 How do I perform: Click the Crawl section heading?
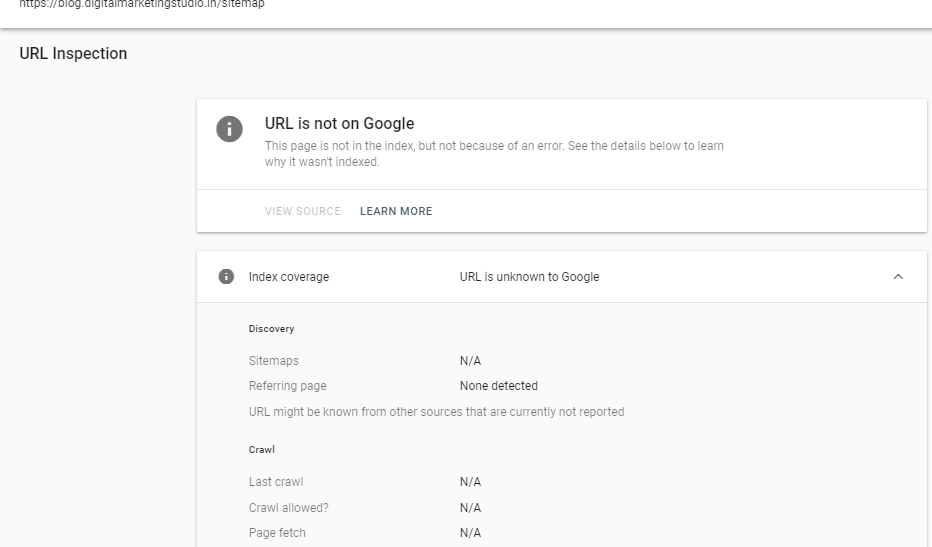tap(261, 450)
